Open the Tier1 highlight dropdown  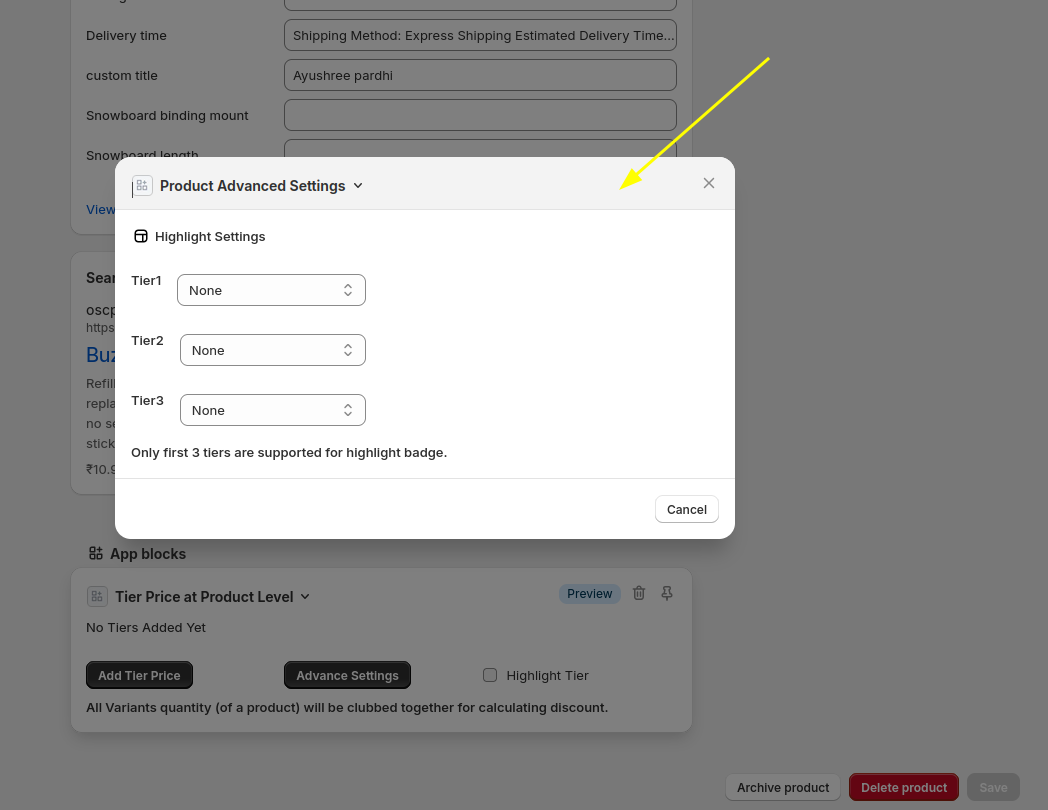click(271, 290)
